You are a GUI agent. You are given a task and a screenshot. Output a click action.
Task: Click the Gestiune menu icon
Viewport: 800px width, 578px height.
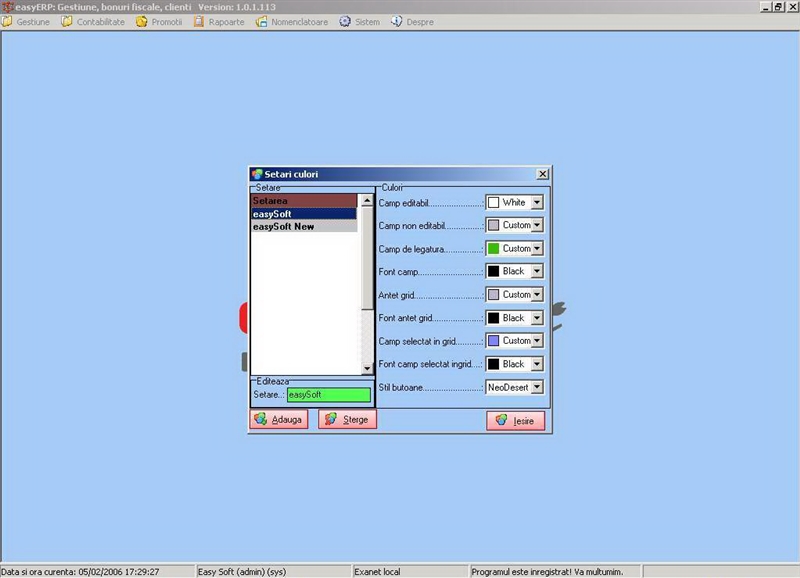[x=8, y=21]
